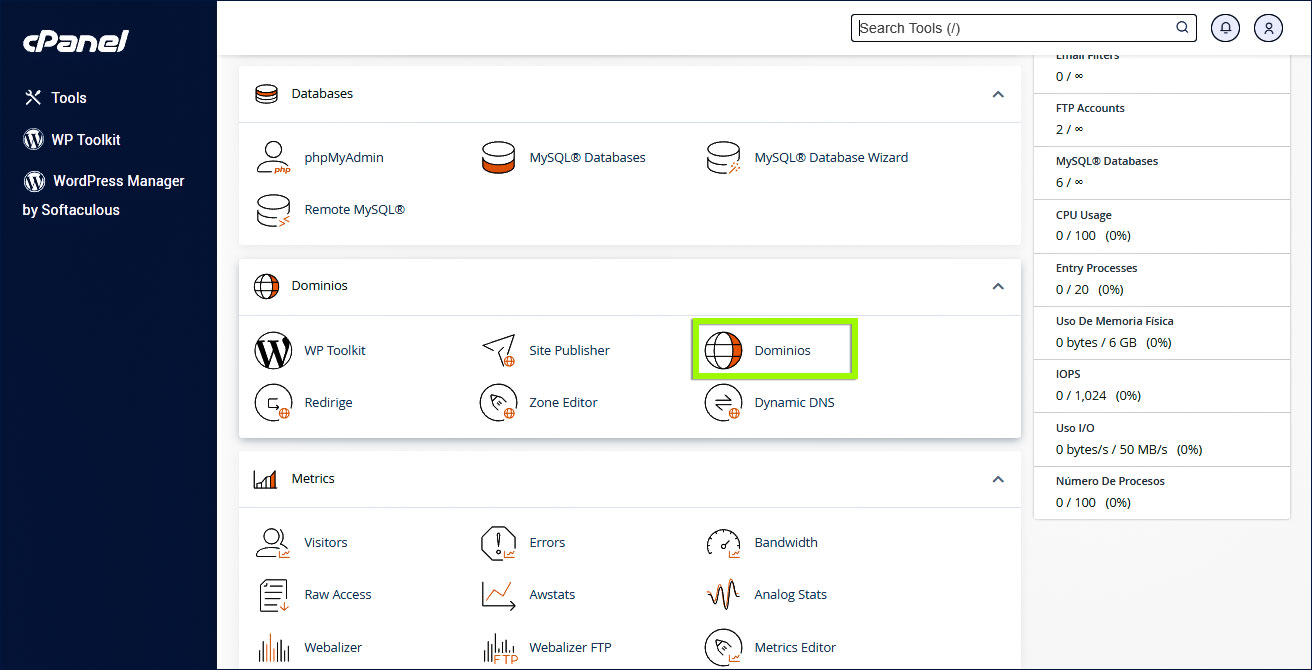
Task: Open the Errors log
Action: [x=547, y=542]
